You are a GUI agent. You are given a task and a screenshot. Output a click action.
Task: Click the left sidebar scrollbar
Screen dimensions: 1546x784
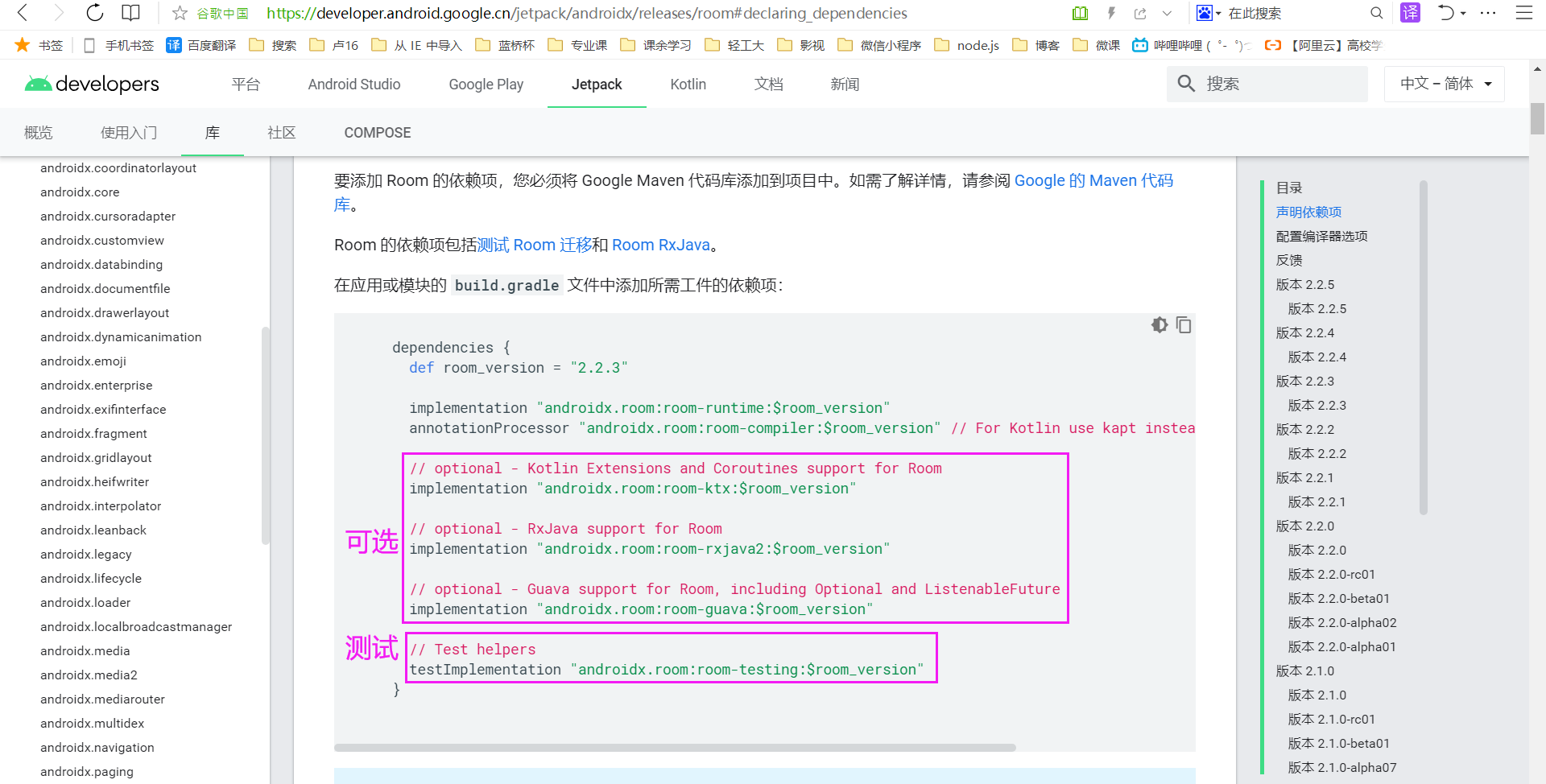point(265,435)
